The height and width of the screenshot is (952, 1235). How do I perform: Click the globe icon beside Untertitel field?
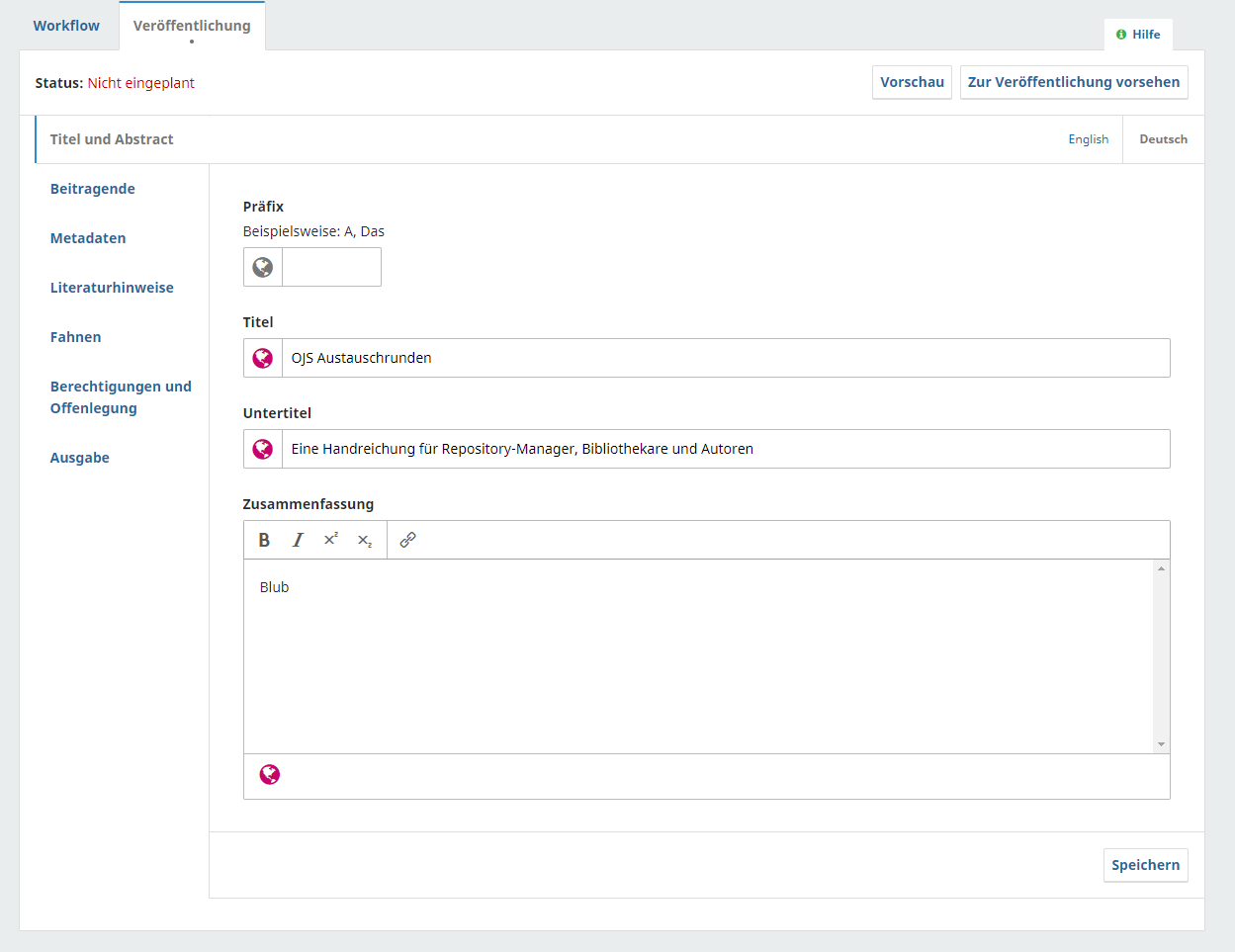coord(263,449)
